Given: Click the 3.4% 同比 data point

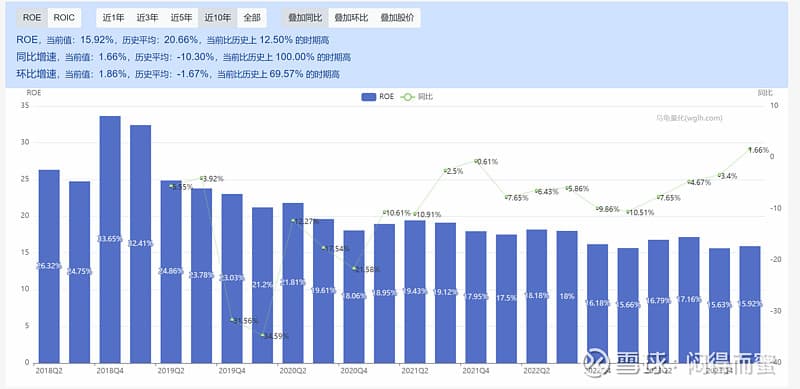Looking at the screenshot, I should (719, 175).
